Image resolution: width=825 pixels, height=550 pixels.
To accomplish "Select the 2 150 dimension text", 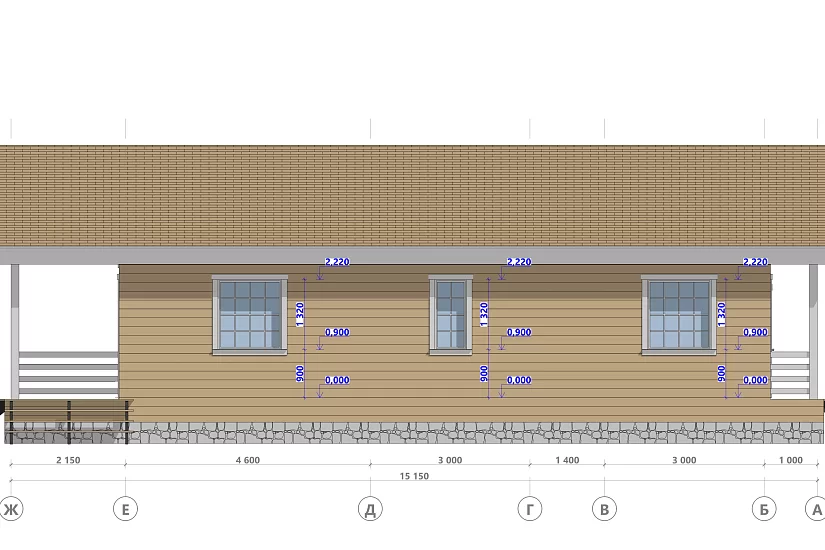I will tap(68, 460).
